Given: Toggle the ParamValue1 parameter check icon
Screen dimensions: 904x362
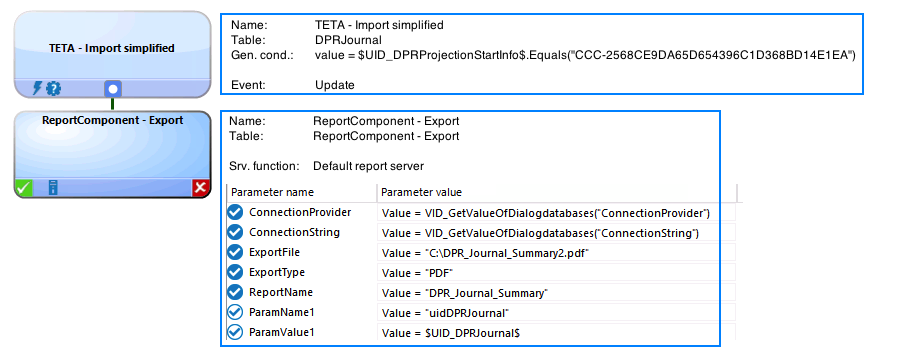Looking at the screenshot, I should pos(235,333).
